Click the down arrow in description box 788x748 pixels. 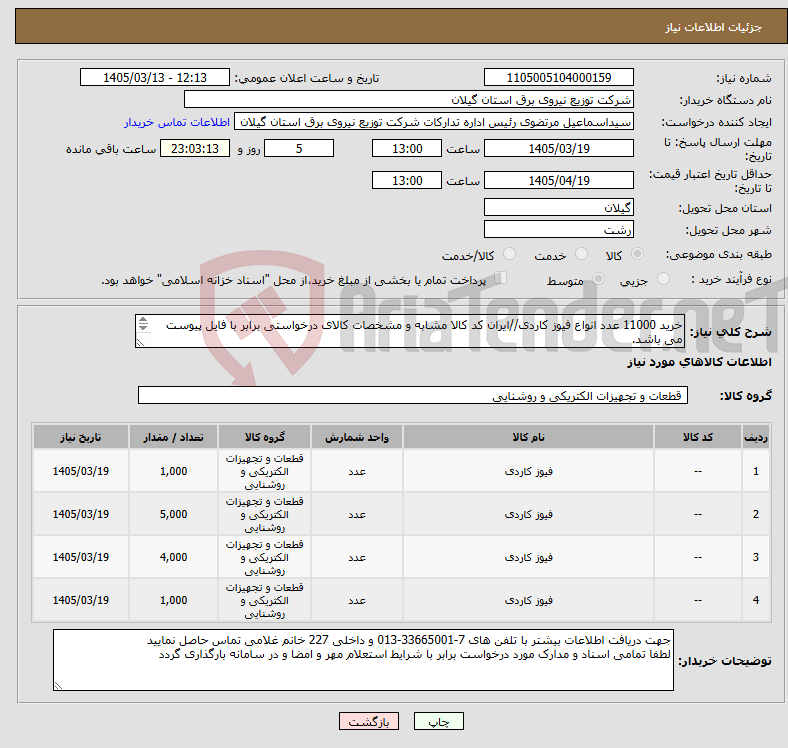click(143, 328)
